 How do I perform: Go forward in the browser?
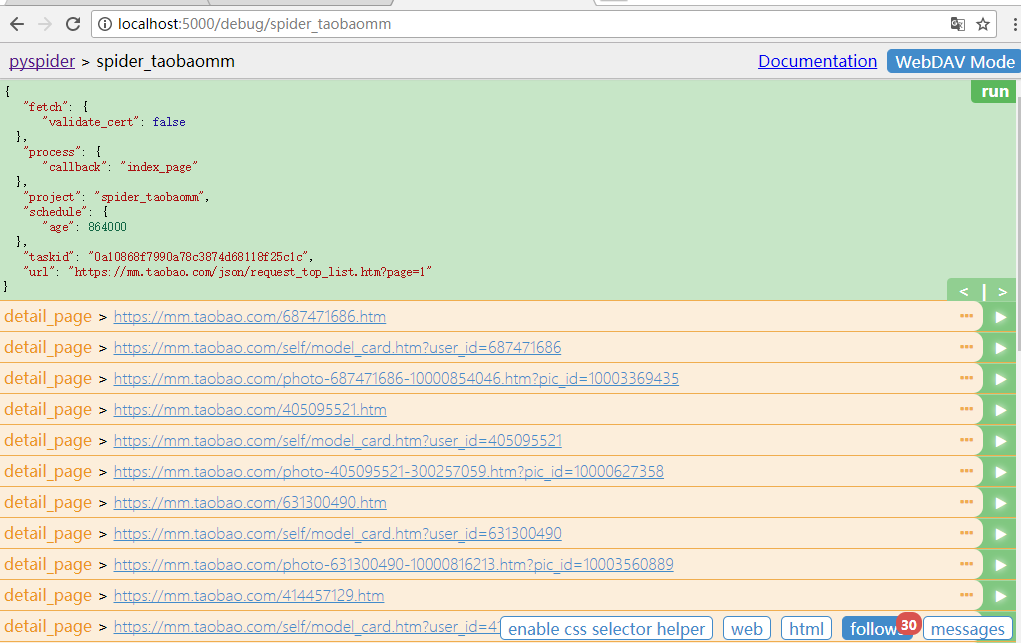45,24
